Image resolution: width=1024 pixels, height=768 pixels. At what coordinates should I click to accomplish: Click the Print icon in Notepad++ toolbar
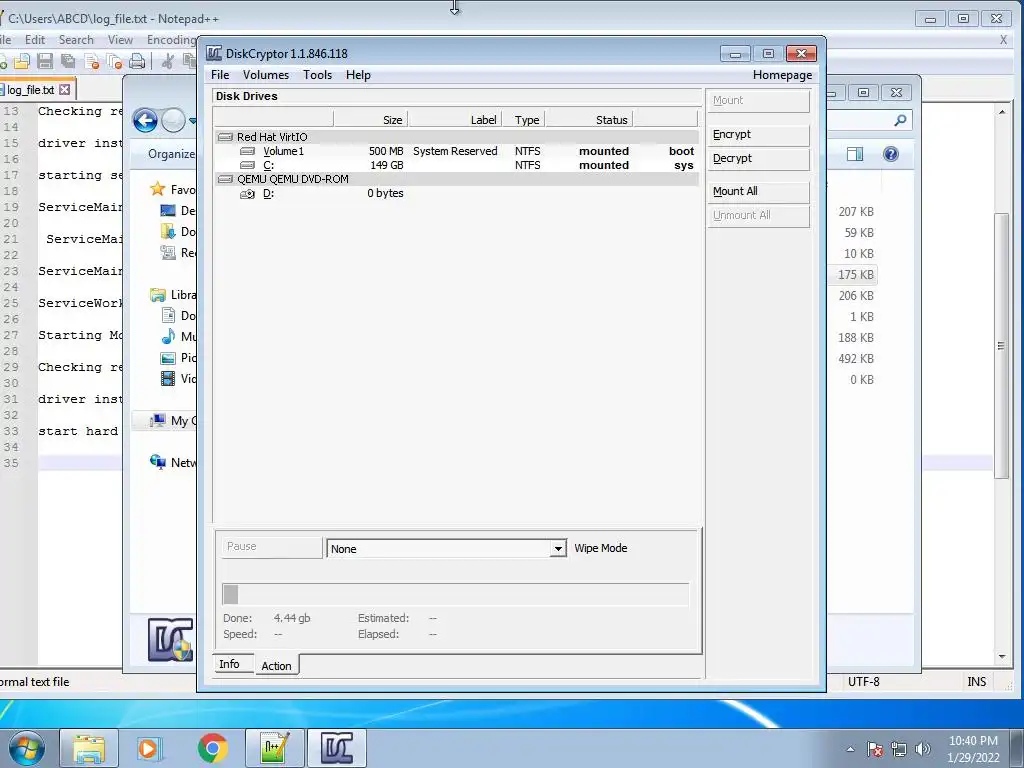click(137, 61)
